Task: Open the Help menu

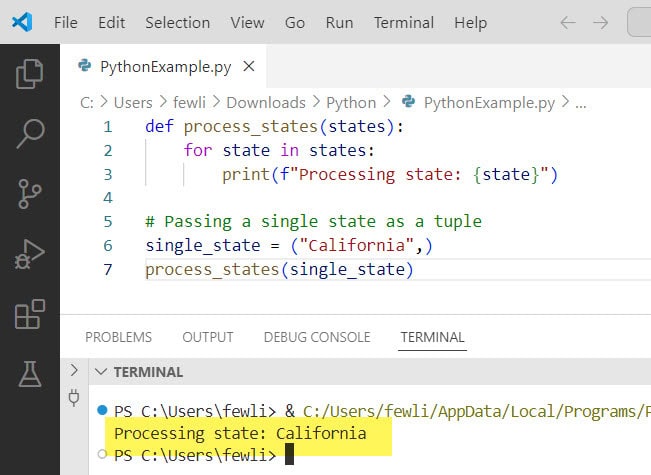Action: 470,22
